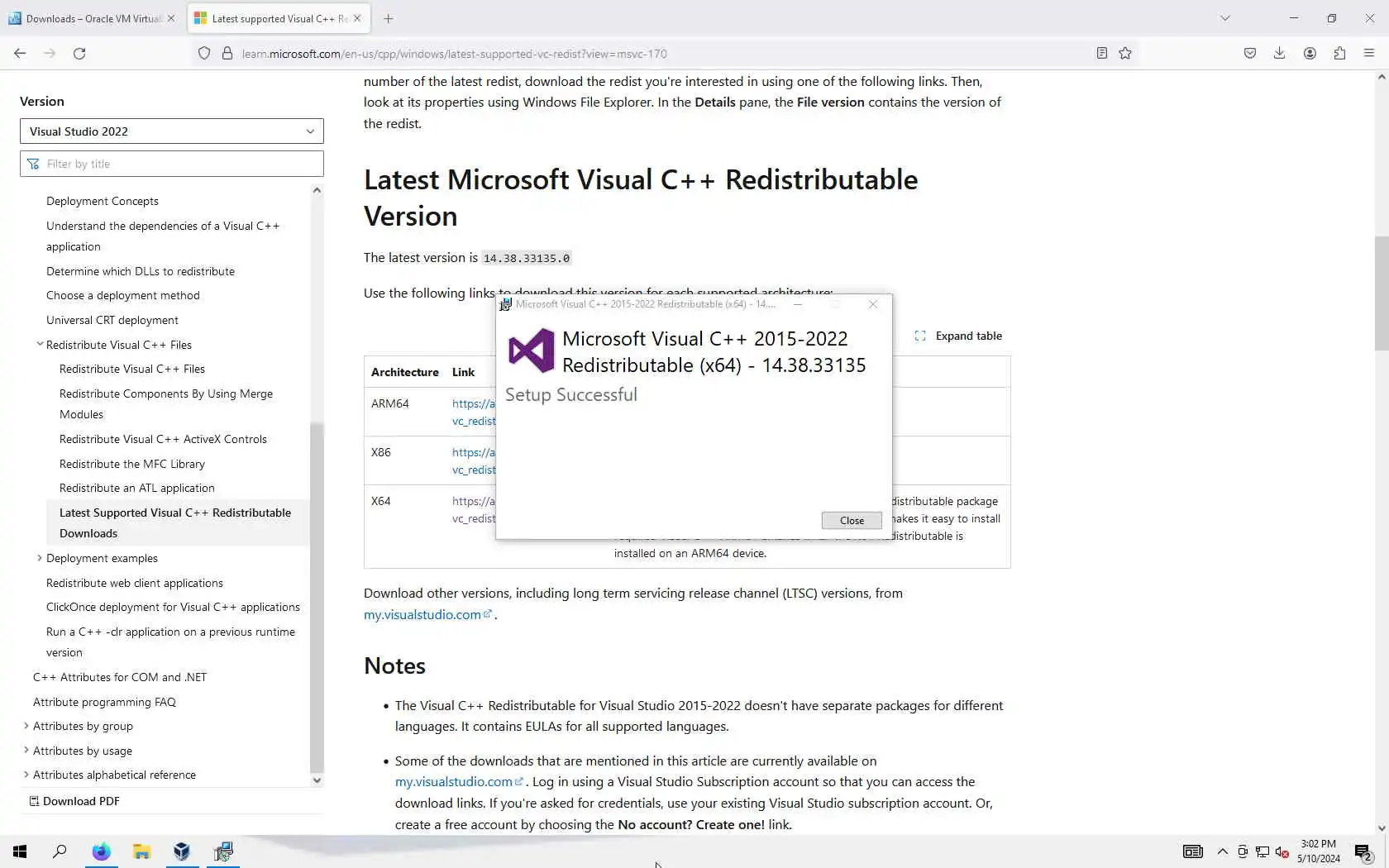The height and width of the screenshot is (868, 1389).
Task: Follow the my.visualstudio.com link in the Notes bullet
Action: [459, 781]
